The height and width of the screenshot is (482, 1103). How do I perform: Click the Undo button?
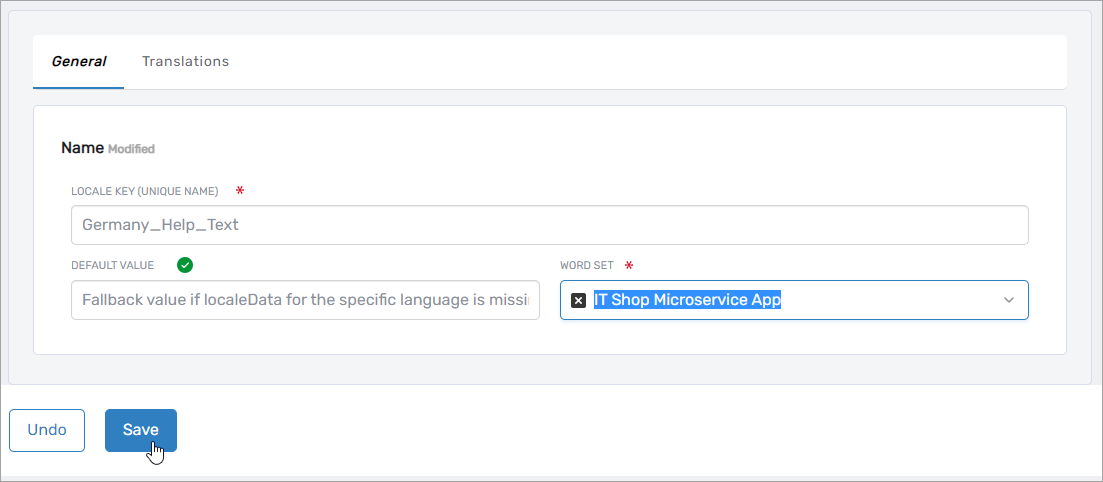tap(47, 430)
